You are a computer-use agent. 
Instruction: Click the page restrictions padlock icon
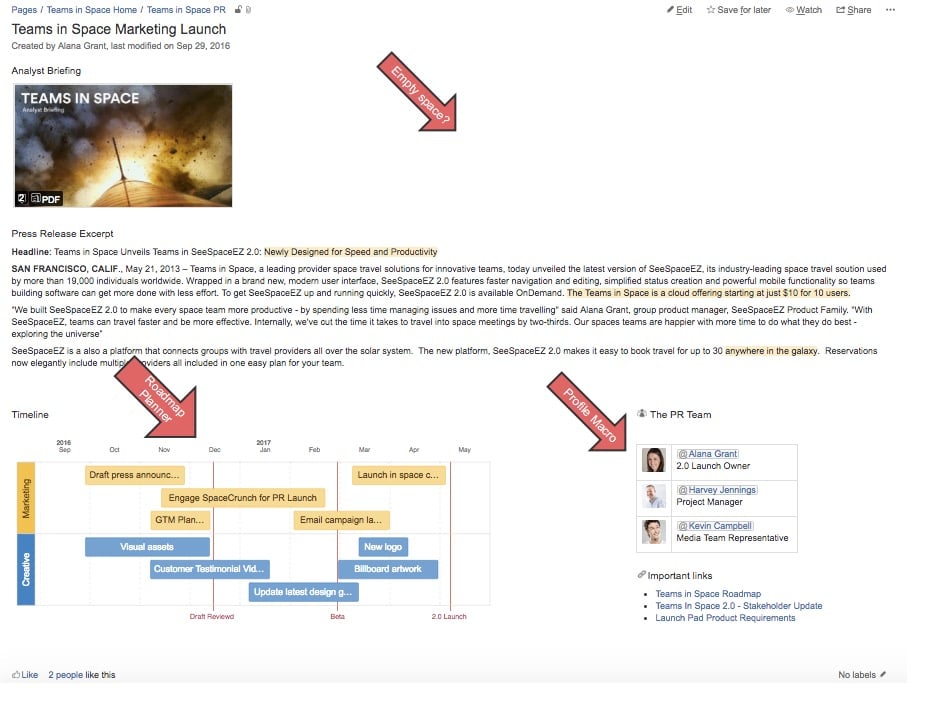[237, 10]
